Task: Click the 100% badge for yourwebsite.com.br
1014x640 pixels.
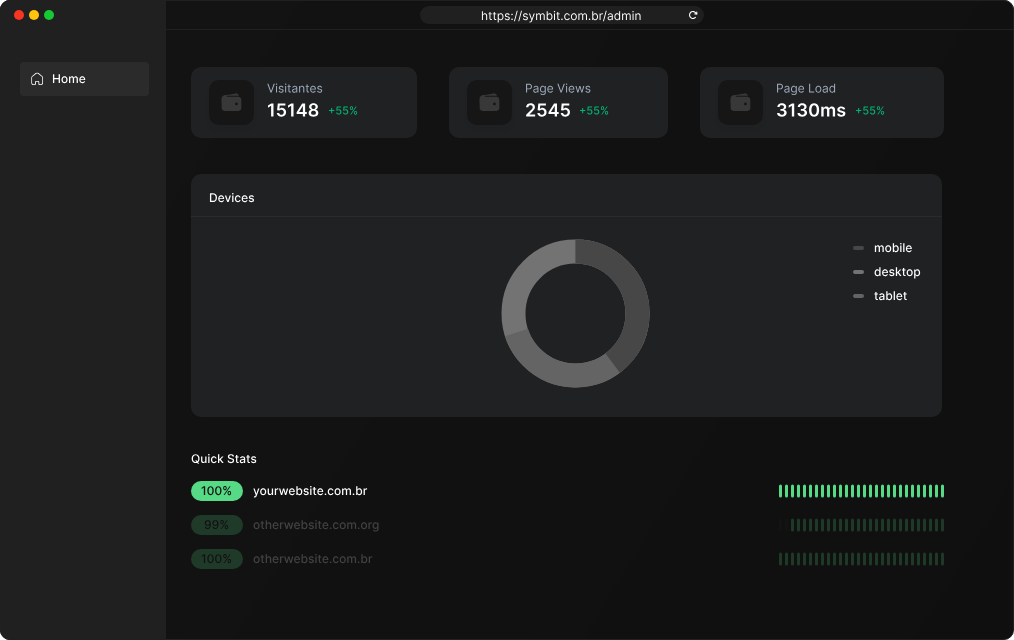Action: (x=216, y=491)
